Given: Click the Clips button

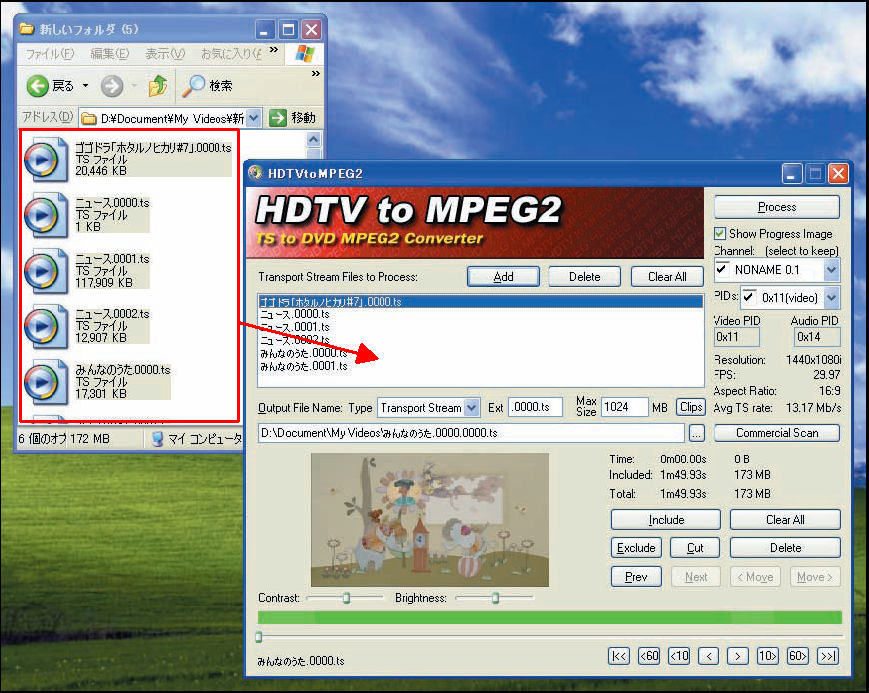Looking at the screenshot, I should click(691, 407).
